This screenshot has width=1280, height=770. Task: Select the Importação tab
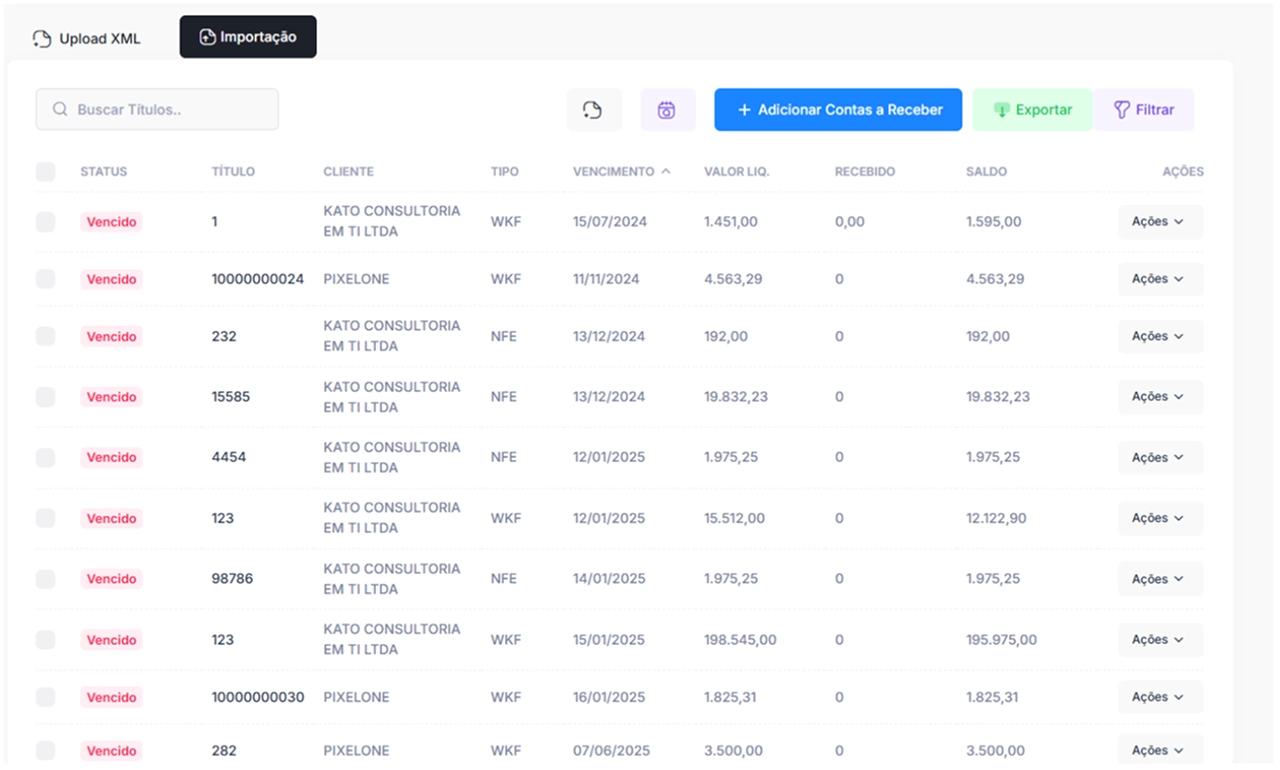pyautogui.click(x=248, y=37)
